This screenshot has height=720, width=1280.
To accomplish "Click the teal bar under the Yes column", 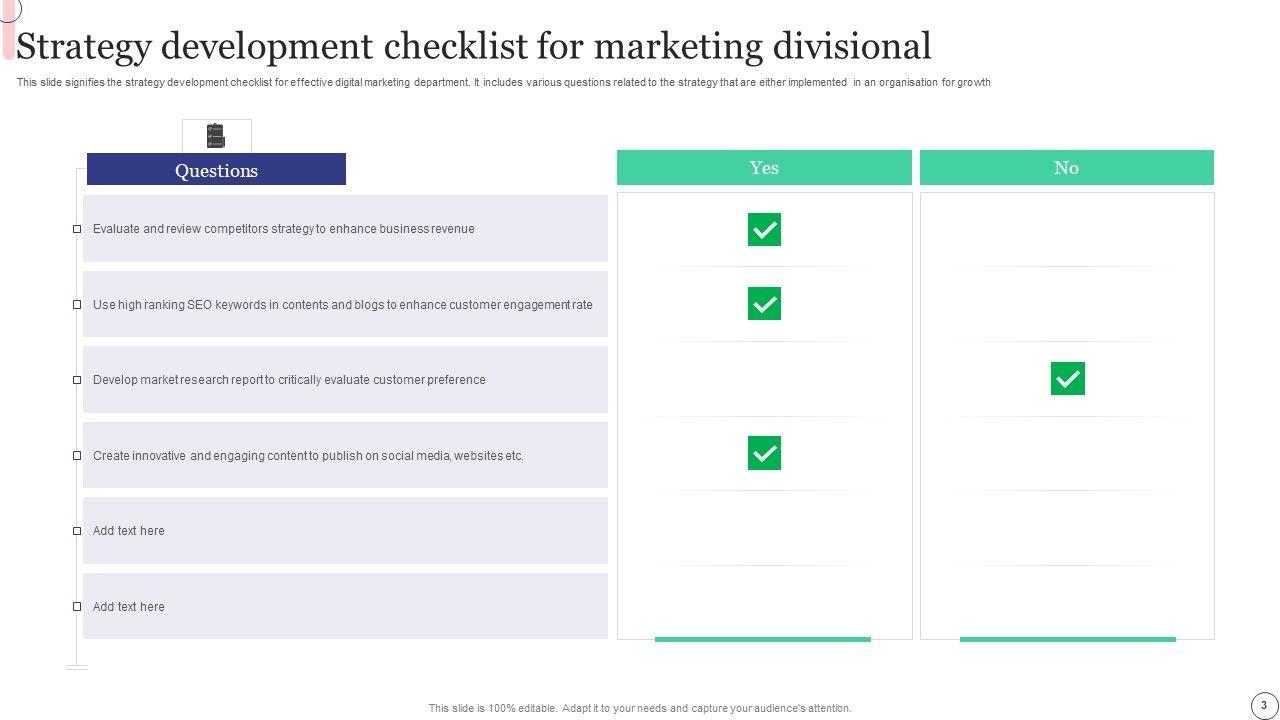I will pos(763,639).
